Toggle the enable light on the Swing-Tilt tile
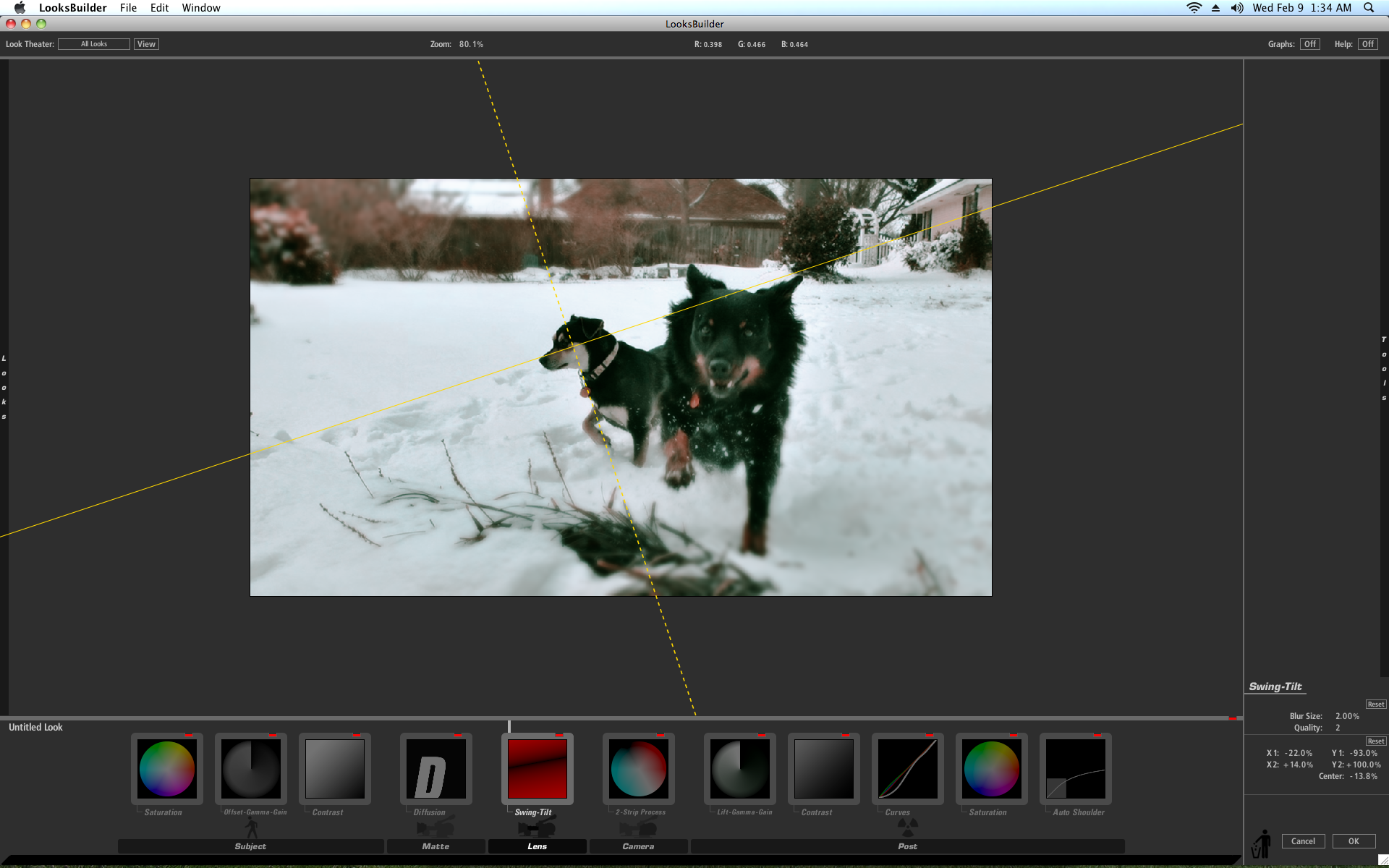Image resolution: width=1389 pixels, height=868 pixels. [x=558, y=735]
